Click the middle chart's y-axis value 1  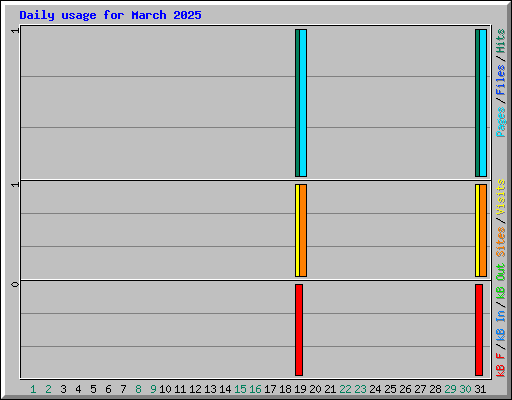pos(15,184)
